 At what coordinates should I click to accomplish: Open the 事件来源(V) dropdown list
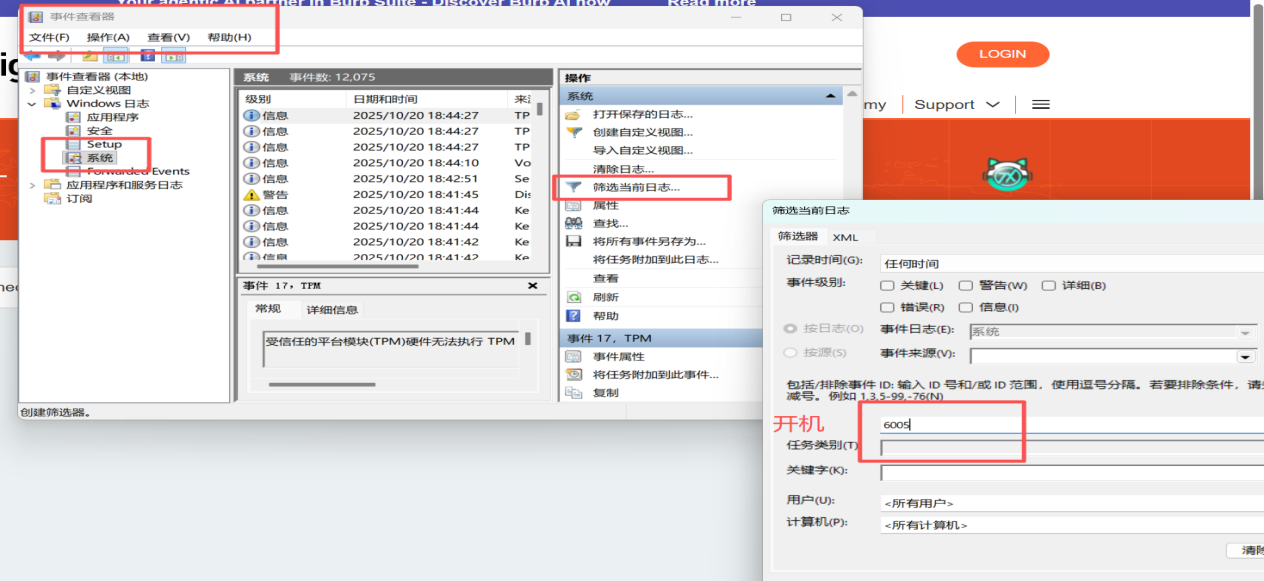pos(1246,355)
